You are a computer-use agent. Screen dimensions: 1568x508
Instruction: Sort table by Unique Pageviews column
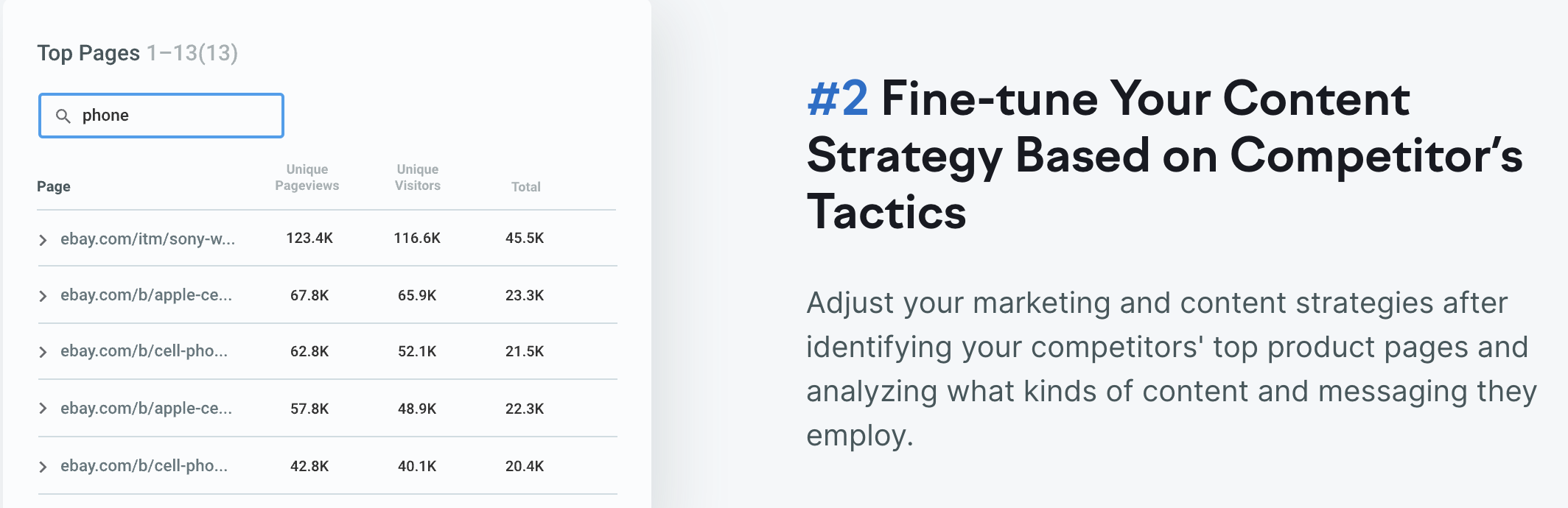point(307,177)
